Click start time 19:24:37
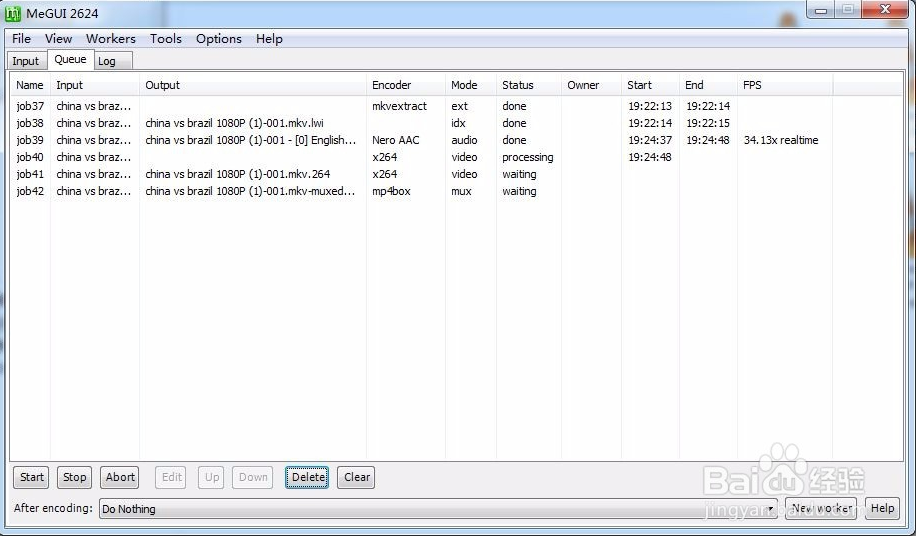 tap(650, 140)
